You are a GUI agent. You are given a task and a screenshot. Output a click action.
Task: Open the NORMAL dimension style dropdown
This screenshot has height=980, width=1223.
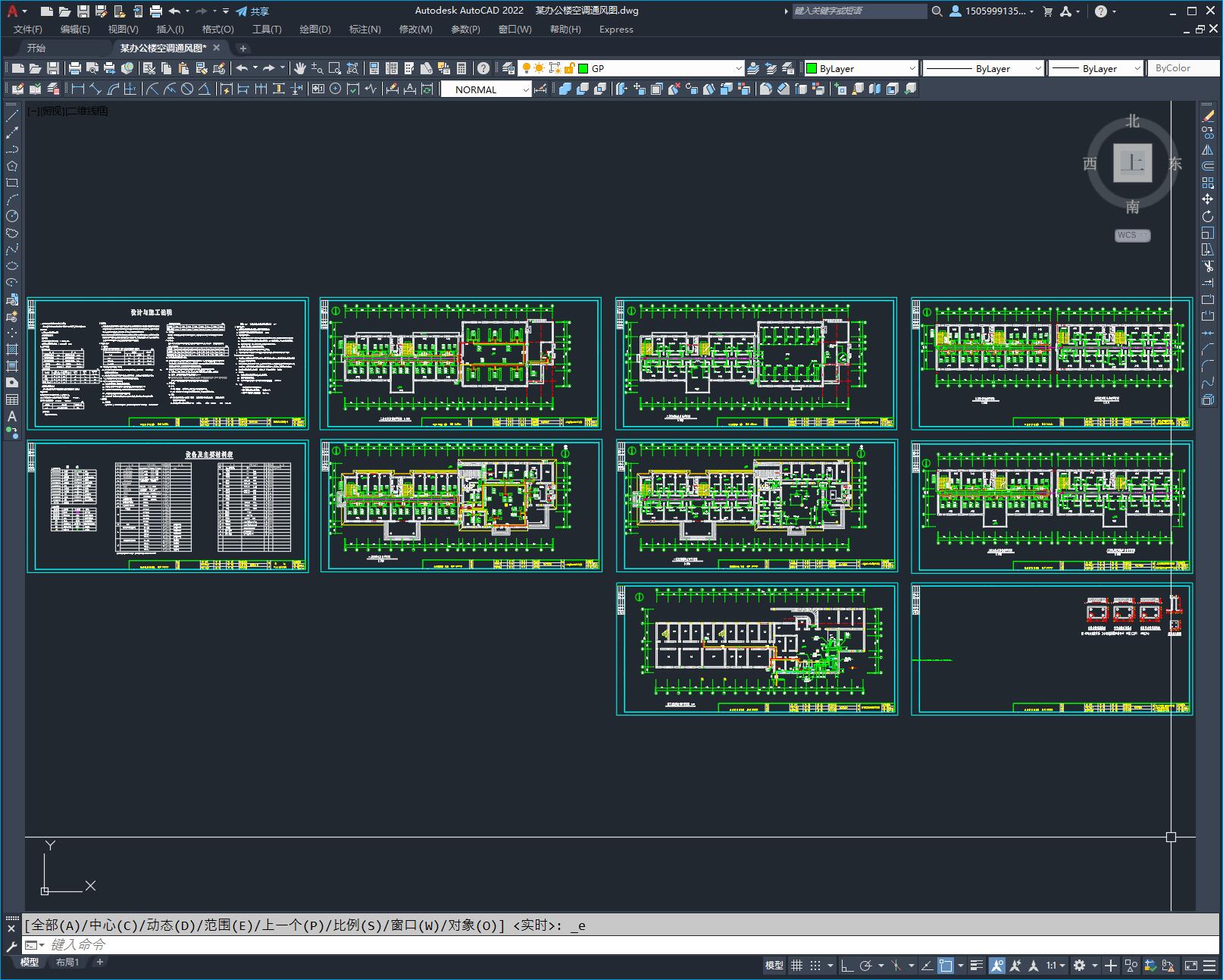coord(486,89)
